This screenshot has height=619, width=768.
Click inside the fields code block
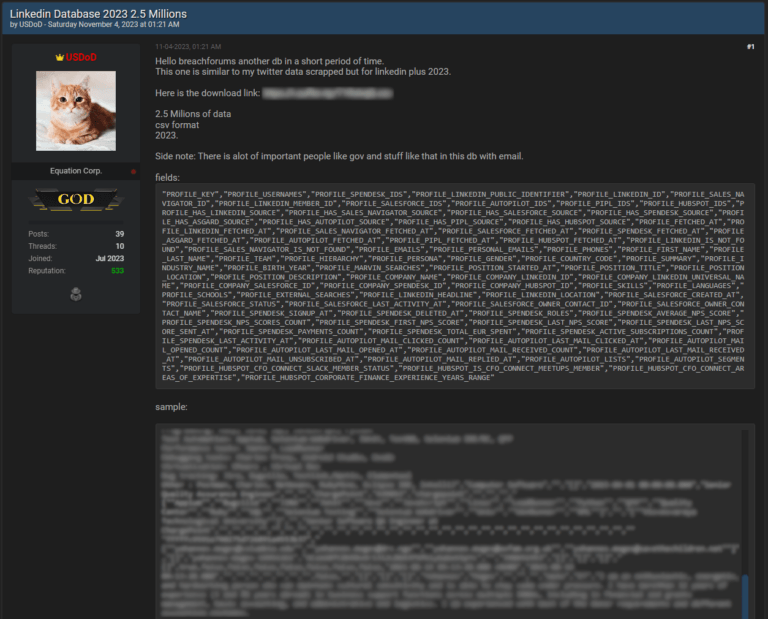pos(455,286)
